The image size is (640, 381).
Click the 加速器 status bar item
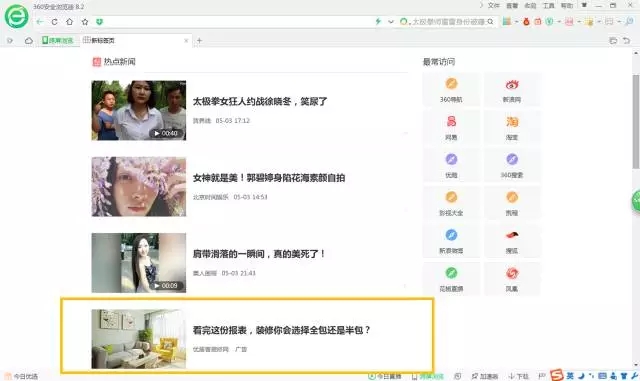pos(484,376)
